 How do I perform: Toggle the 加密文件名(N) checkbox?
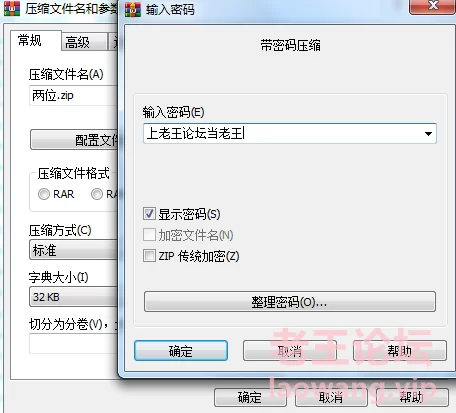coord(149,235)
